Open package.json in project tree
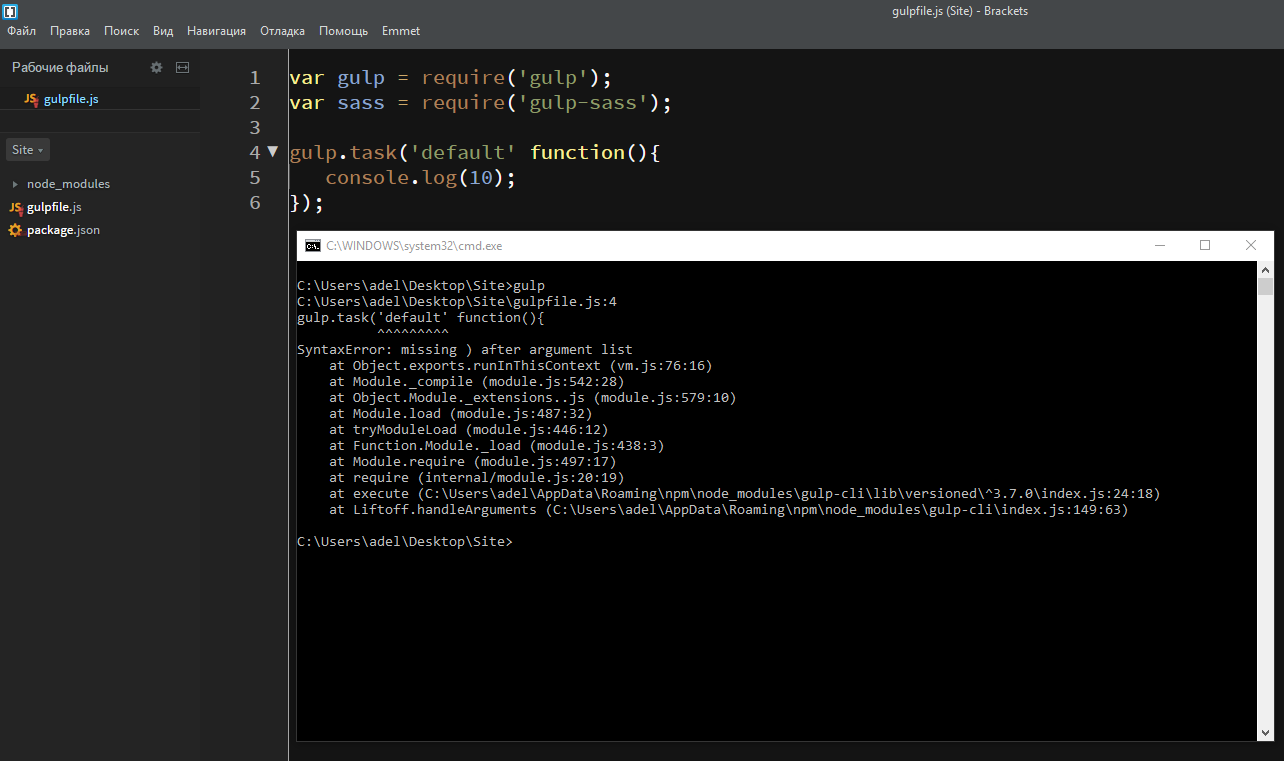 [x=63, y=230]
